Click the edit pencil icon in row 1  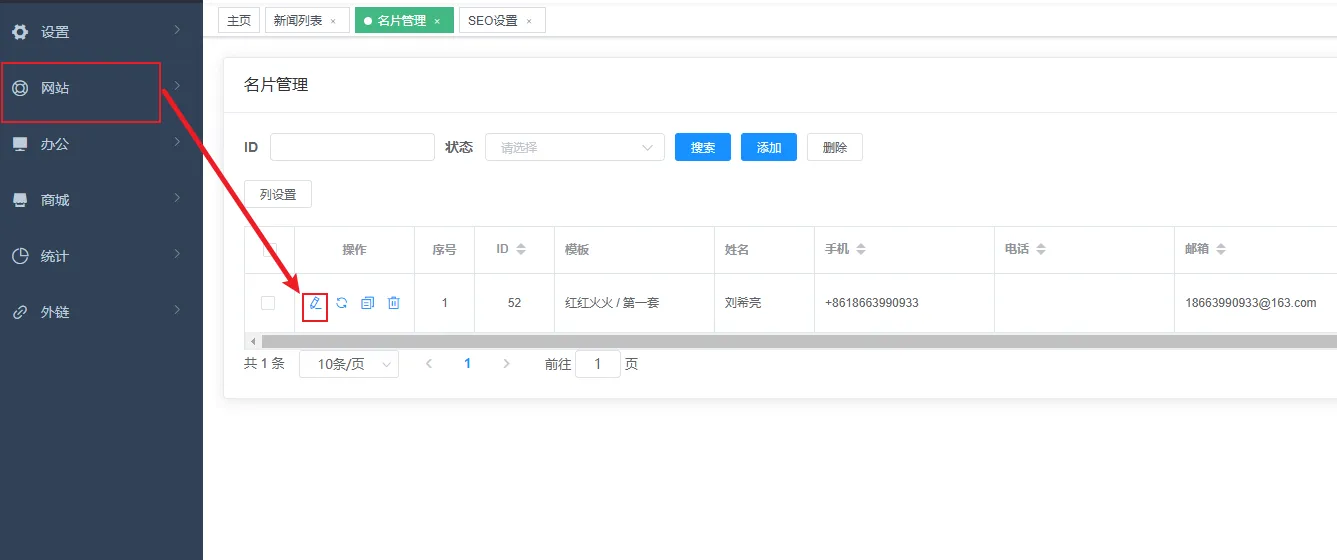(x=315, y=303)
